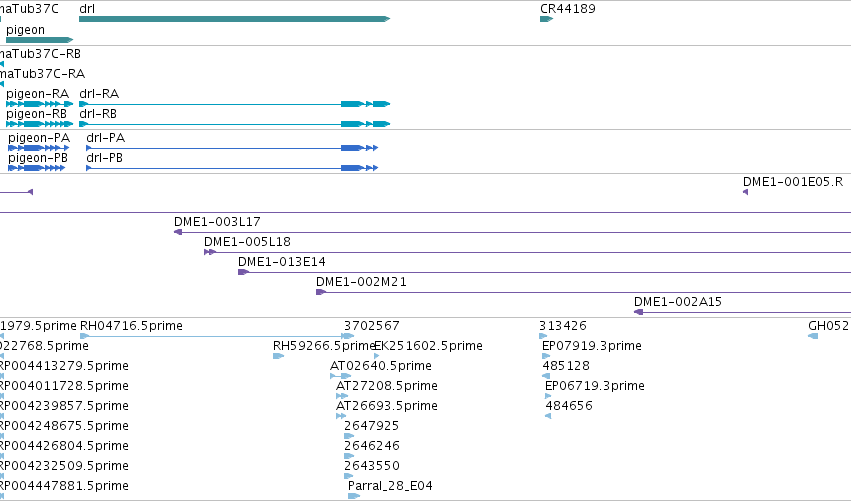This screenshot has height=501, width=851.
Task: Click the 313426 feature label
Action: [562, 326]
